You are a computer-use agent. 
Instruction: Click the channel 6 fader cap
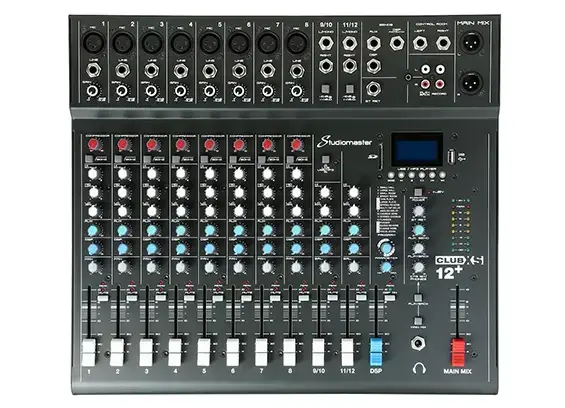tap(233, 352)
